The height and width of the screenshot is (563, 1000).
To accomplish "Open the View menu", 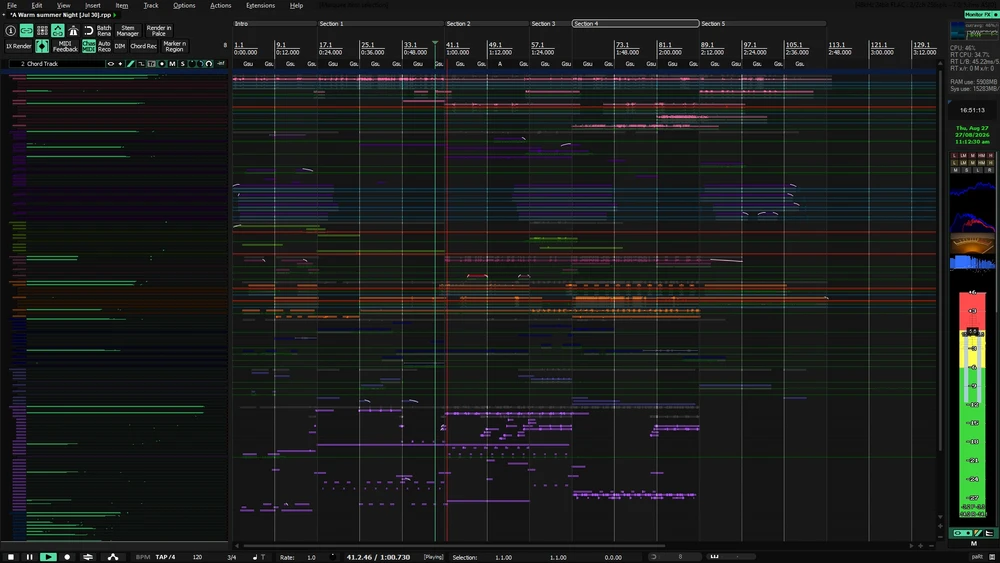I will (64, 5).
